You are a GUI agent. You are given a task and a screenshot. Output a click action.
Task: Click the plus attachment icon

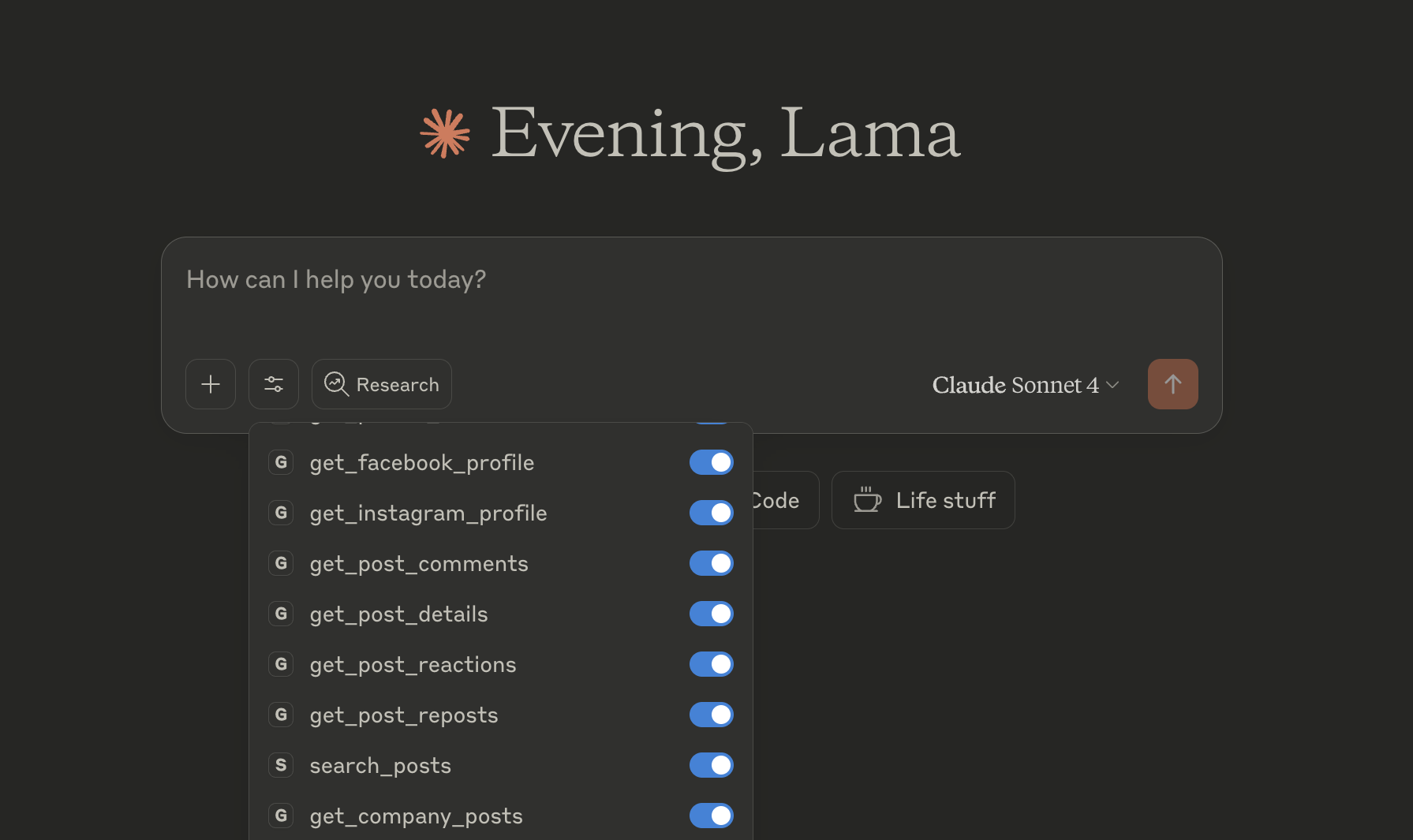[211, 384]
